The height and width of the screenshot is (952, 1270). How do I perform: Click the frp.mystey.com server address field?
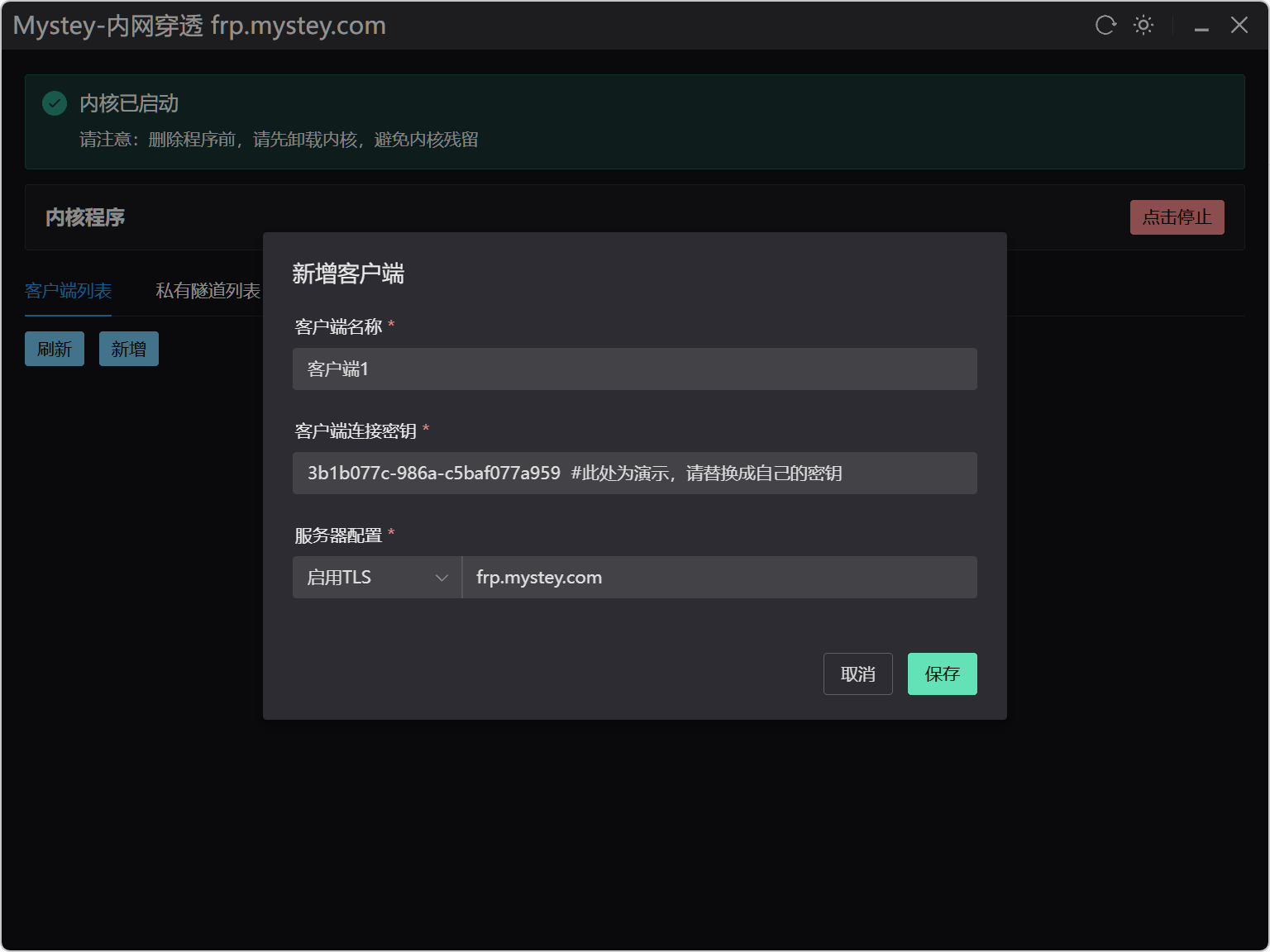click(x=719, y=578)
